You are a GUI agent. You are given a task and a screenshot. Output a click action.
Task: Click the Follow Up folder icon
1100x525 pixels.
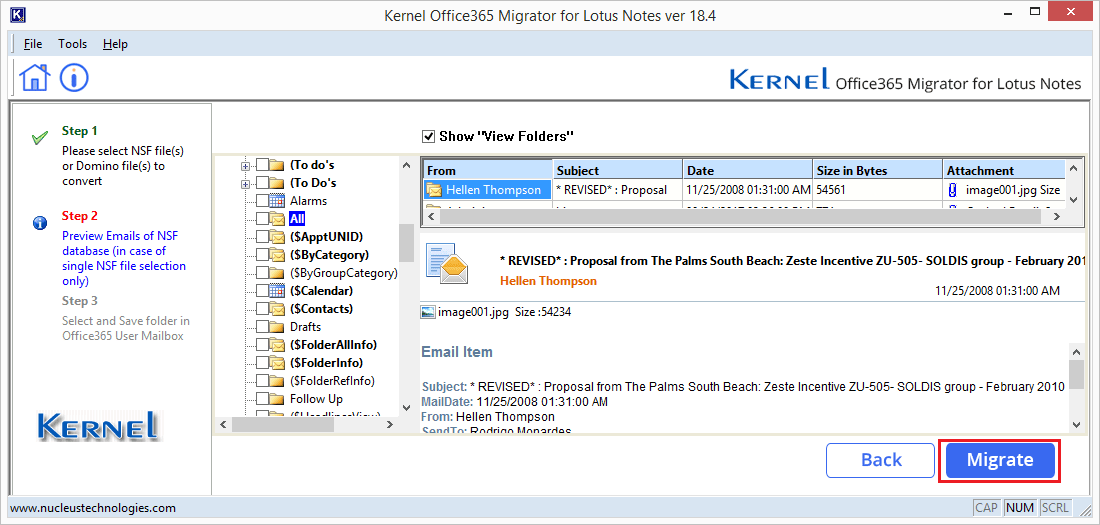tap(277, 399)
